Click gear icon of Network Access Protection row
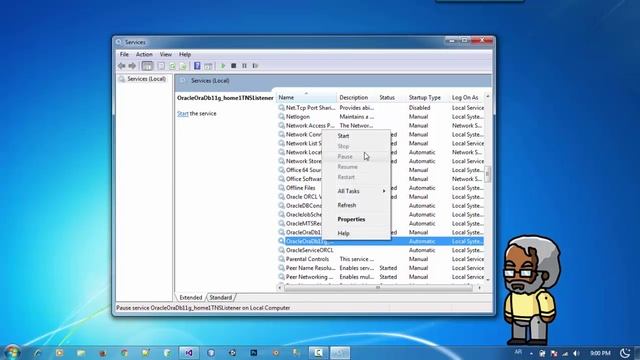 point(282,126)
